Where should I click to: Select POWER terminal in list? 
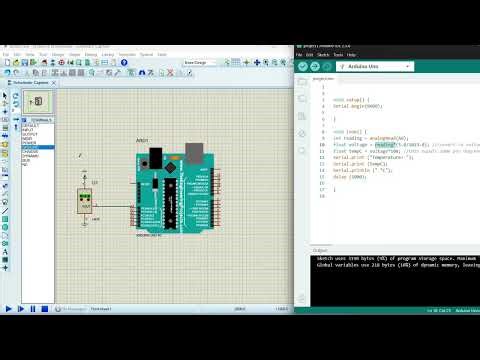coord(38,143)
